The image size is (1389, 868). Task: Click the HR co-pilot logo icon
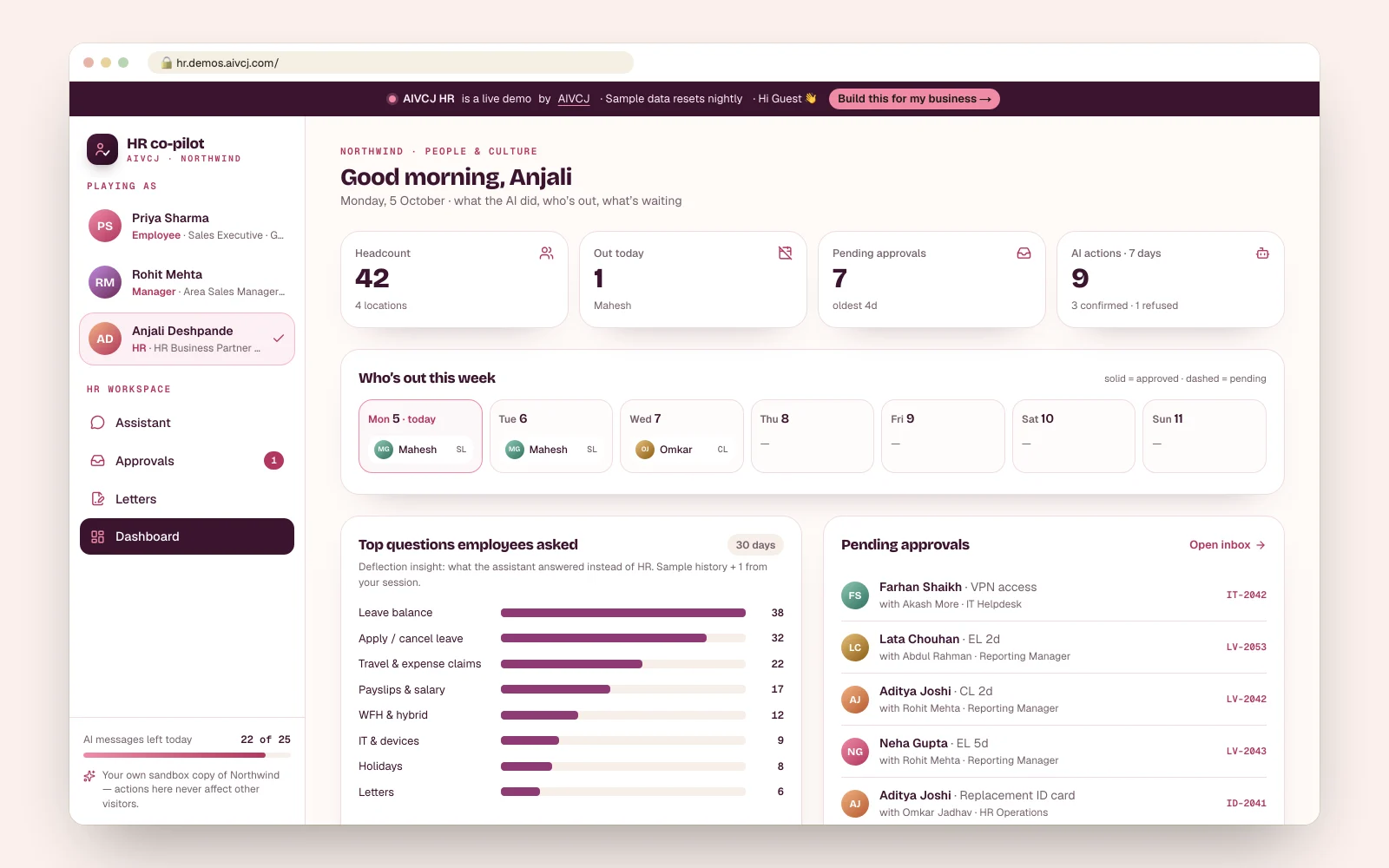tap(102, 149)
